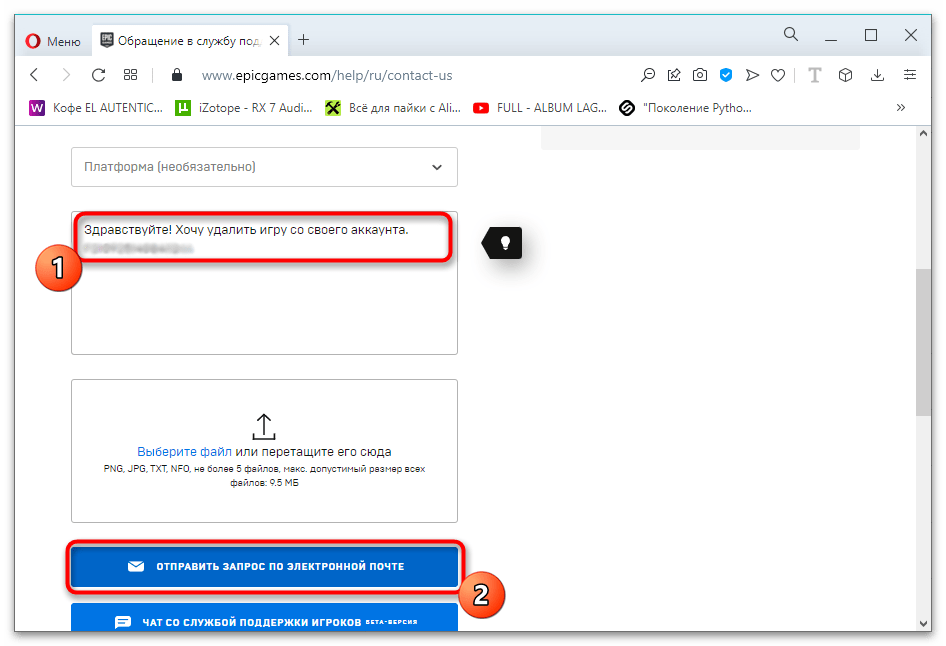Select the Epic Games support request tab

click(x=189, y=40)
